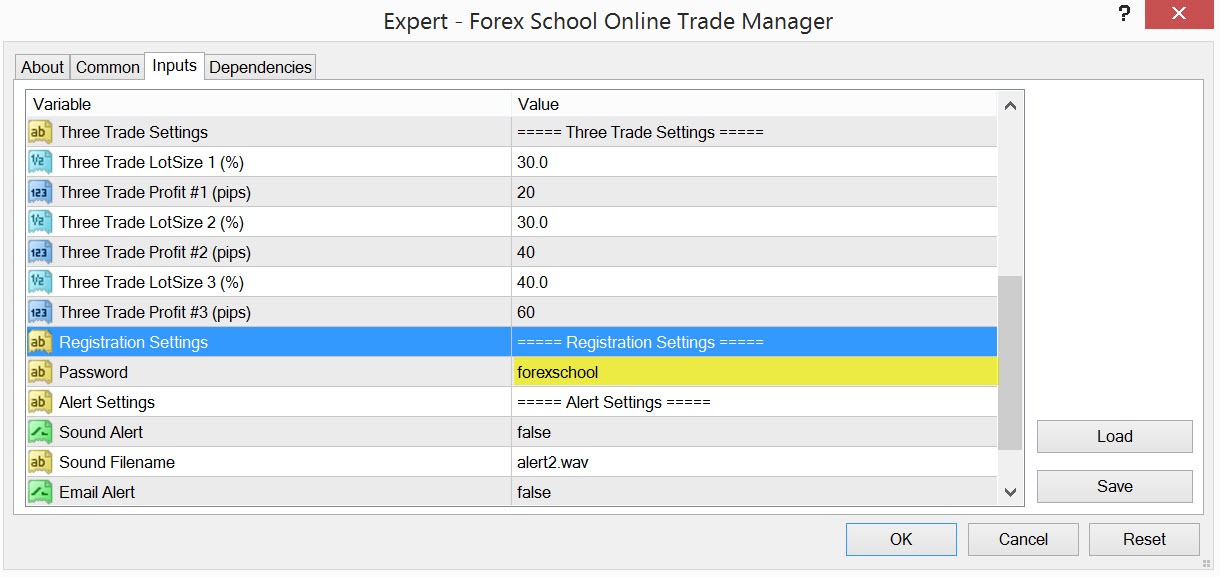Screen dimensions: 1220x577
Task: Select the ===== Registration Settings ===== value
Action: (640, 342)
